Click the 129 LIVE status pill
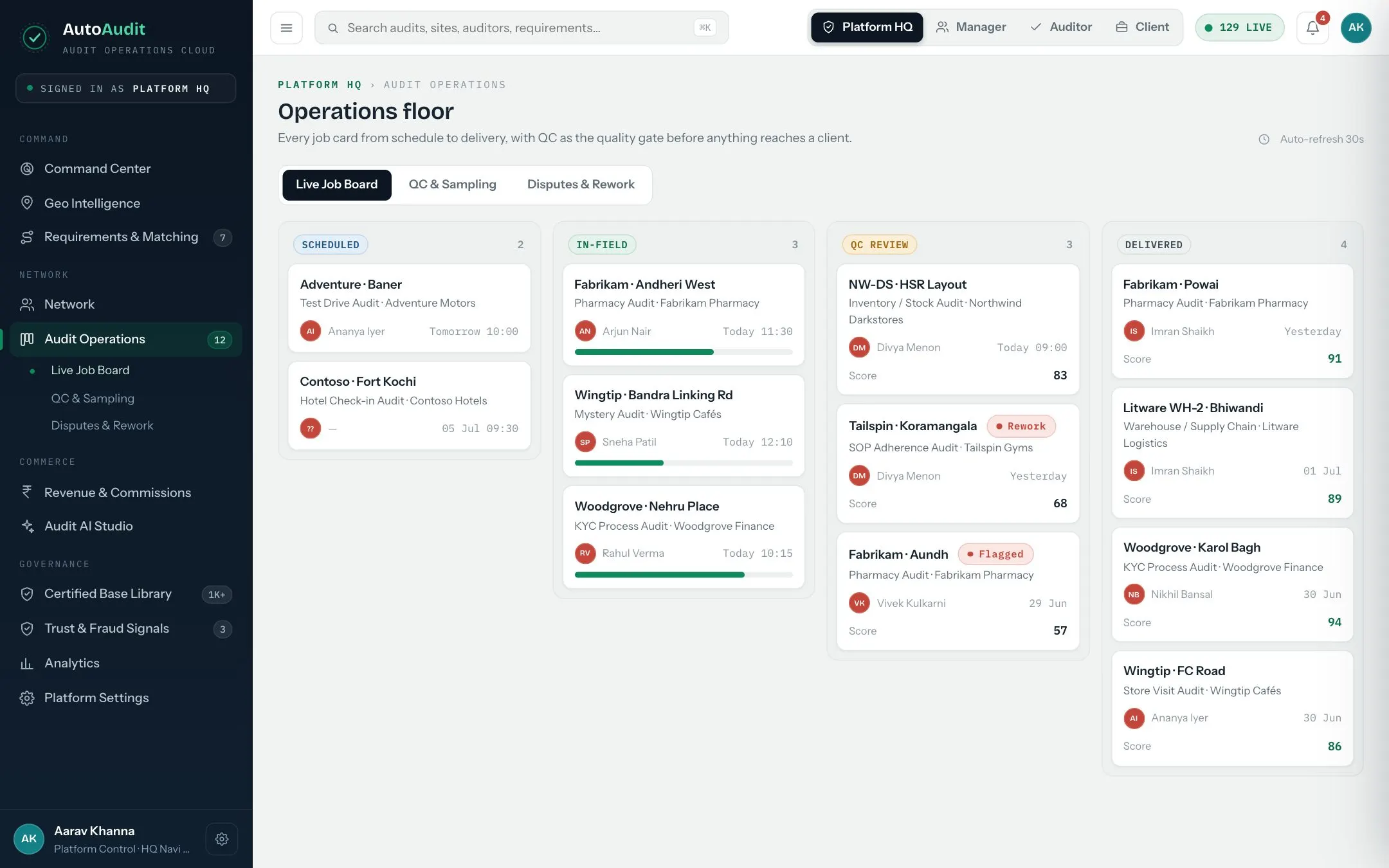The width and height of the screenshot is (1389, 868). coord(1239,28)
